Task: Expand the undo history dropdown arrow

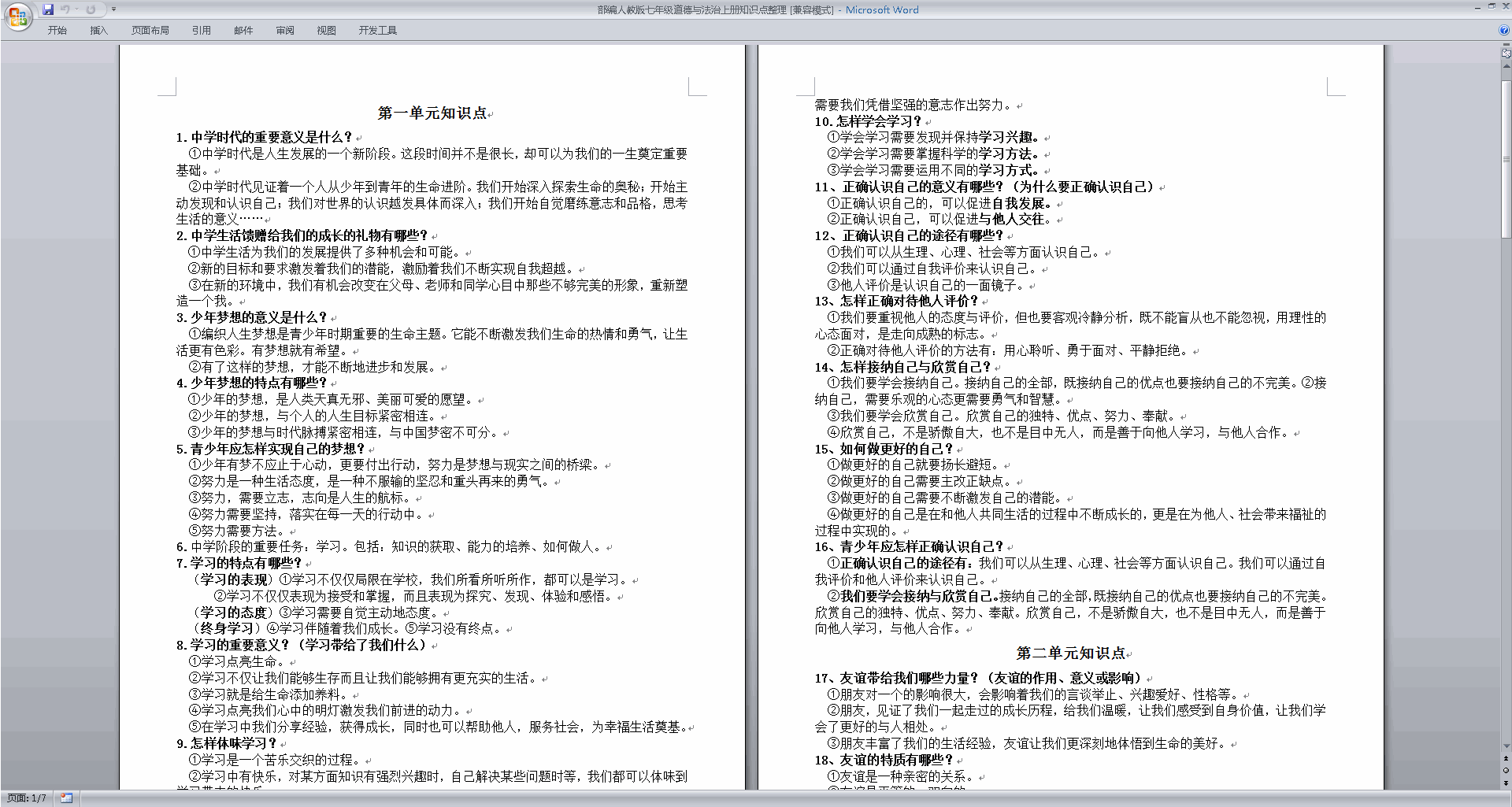Action: tap(76, 9)
